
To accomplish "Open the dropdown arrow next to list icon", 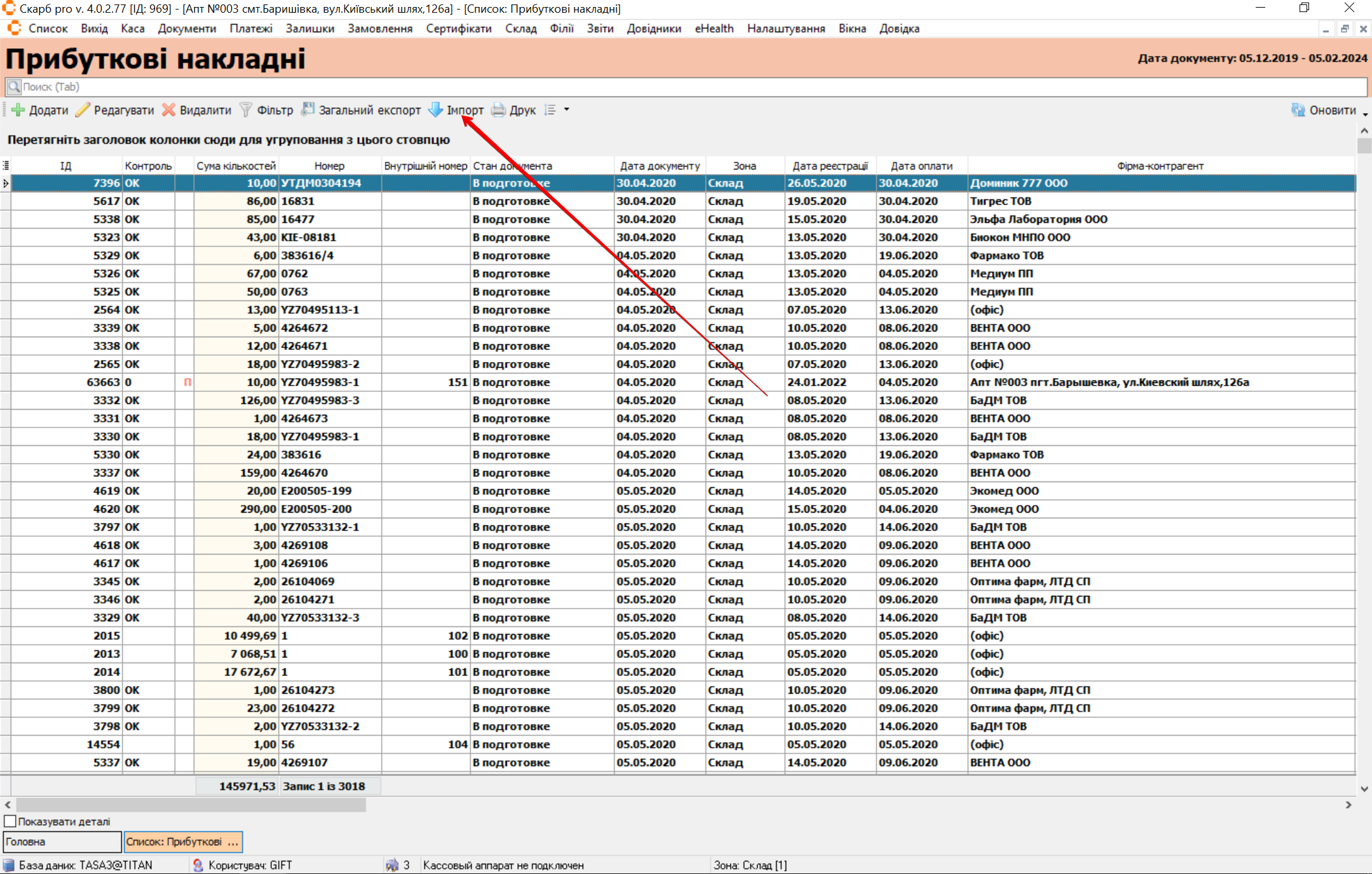I will [566, 110].
